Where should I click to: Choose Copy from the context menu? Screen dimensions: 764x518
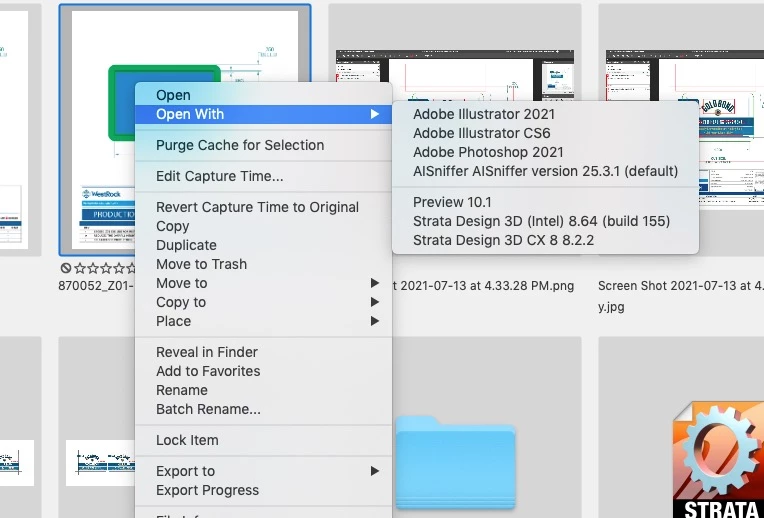pos(263,226)
